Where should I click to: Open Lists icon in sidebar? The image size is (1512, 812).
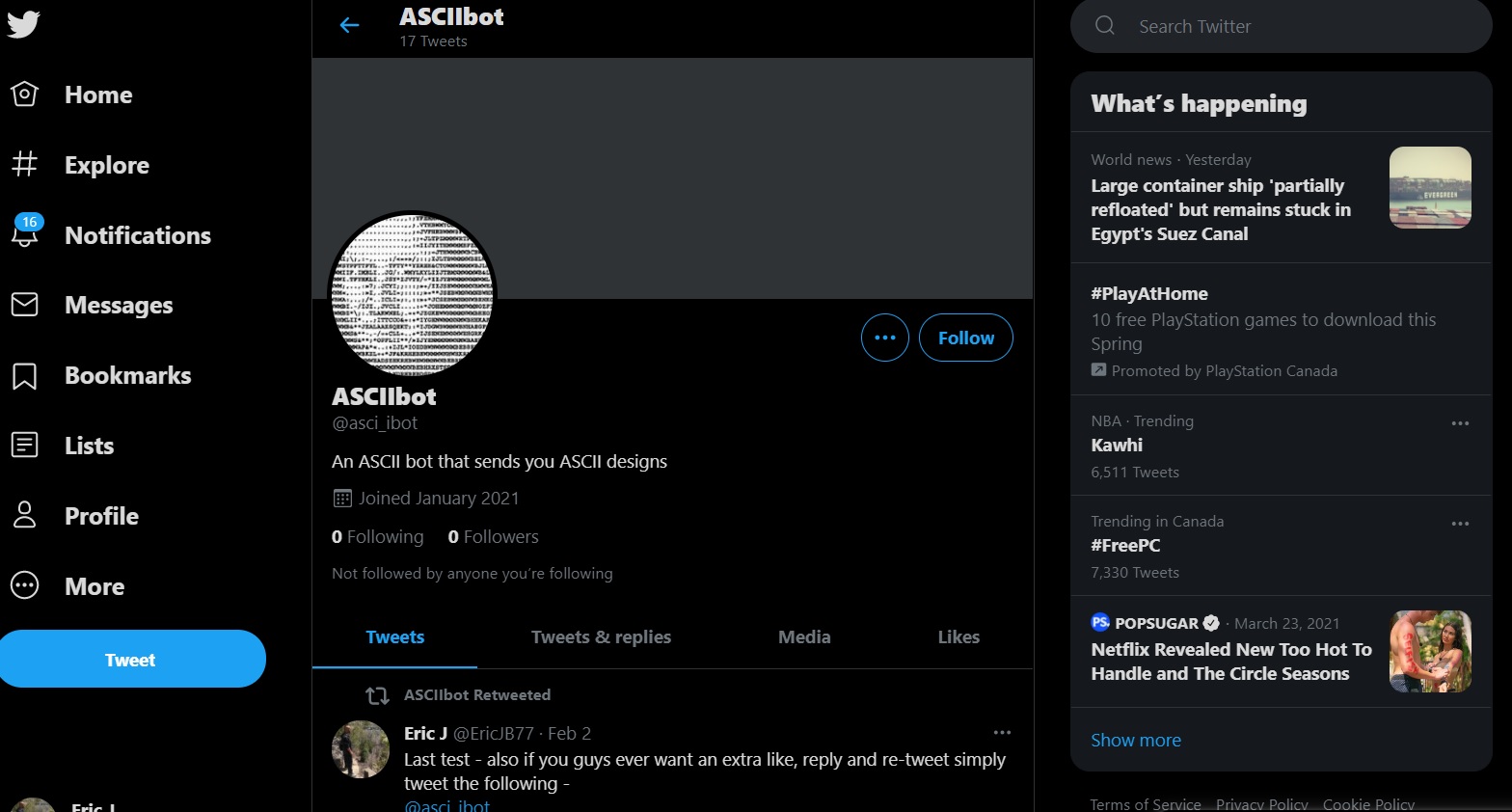pos(24,446)
